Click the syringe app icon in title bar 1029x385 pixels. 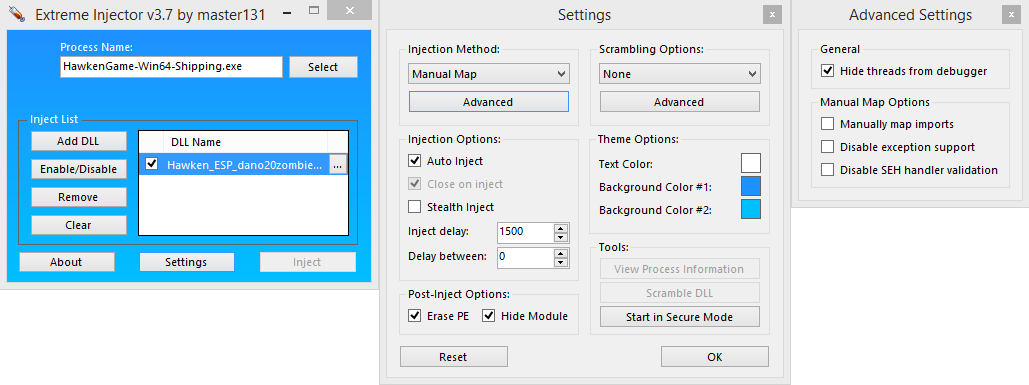click(x=18, y=14)
